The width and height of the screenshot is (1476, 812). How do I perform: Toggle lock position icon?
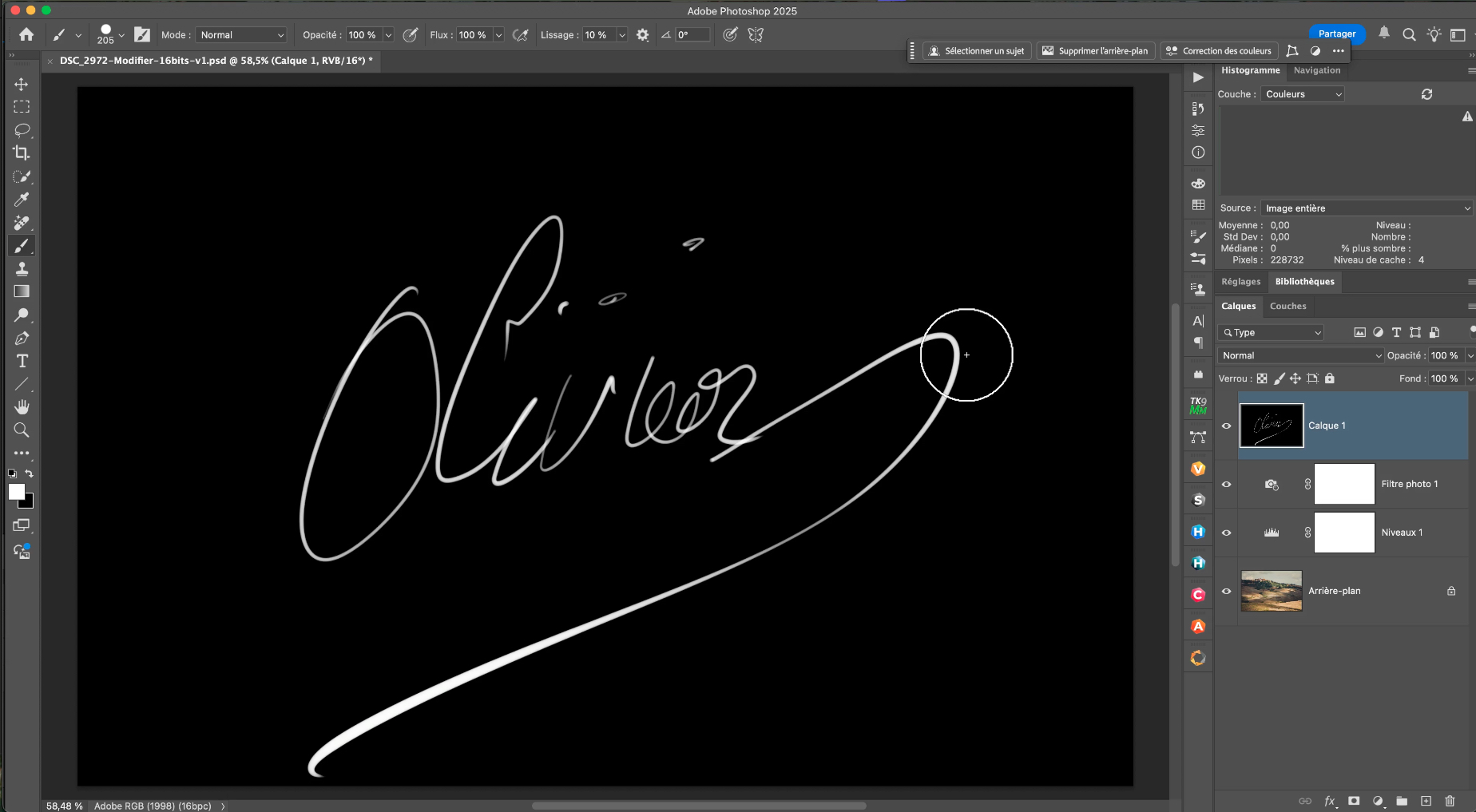1295,378
